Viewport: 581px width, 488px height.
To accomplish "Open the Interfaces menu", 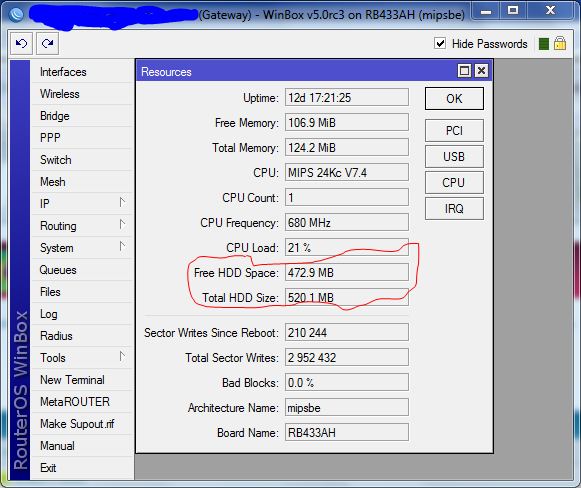I will 82,72.
